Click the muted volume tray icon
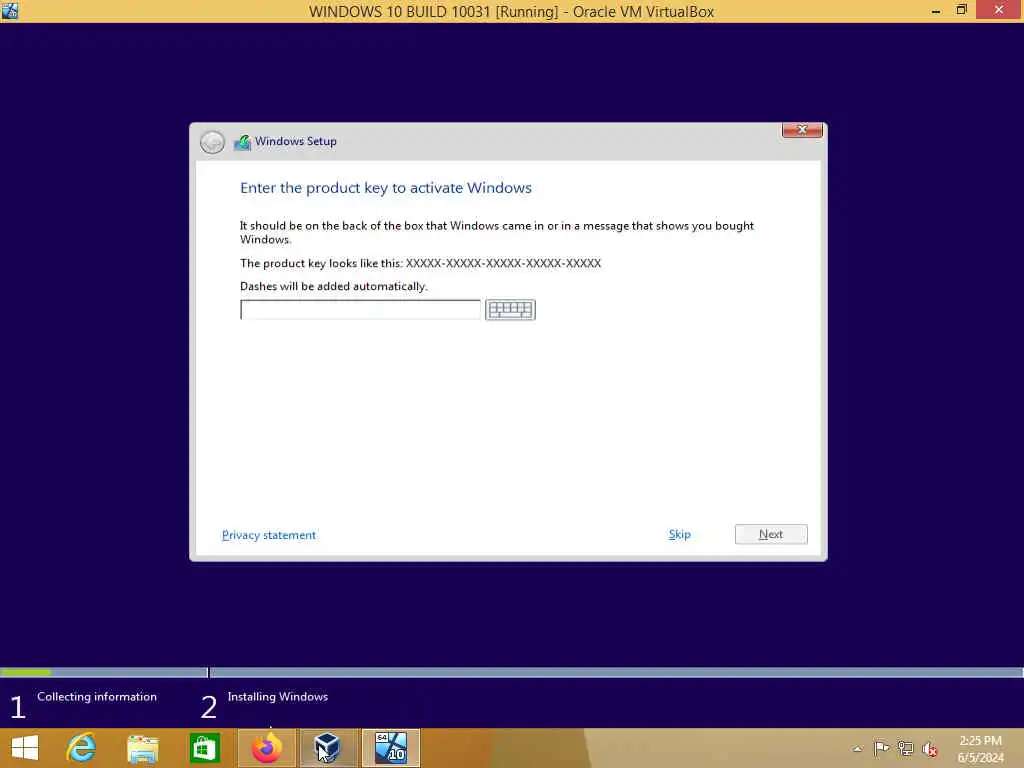 pyautogui.click(x=929, y=749)
